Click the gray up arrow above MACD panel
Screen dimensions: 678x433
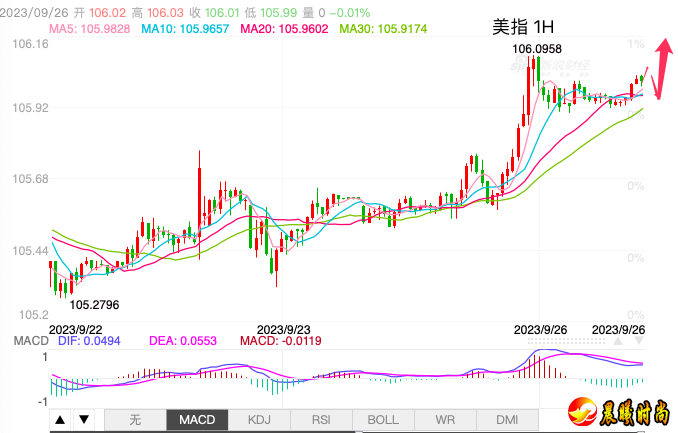(618, 341)
